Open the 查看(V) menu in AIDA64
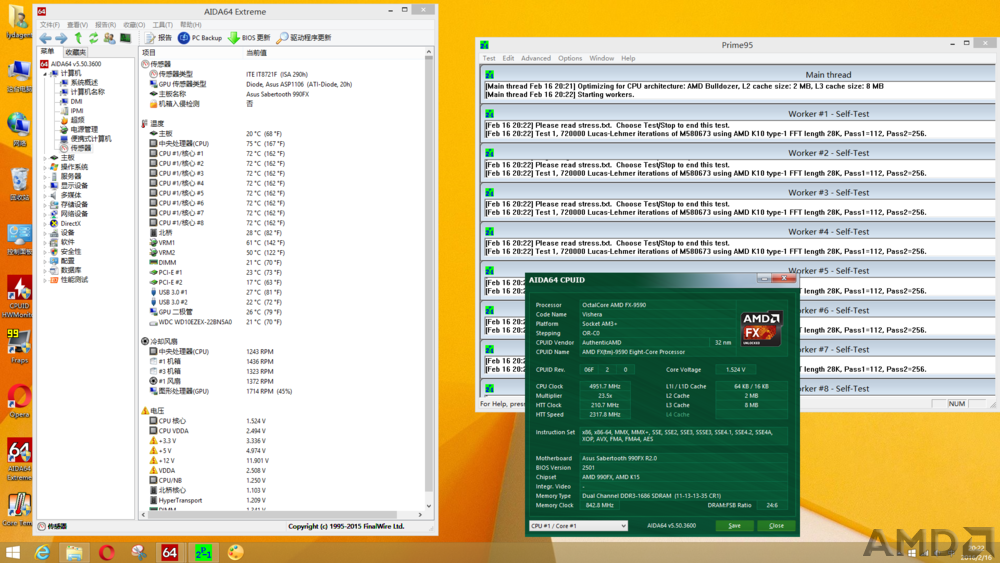The height and width of the screenshot is (563, 1000). [77, 25]
